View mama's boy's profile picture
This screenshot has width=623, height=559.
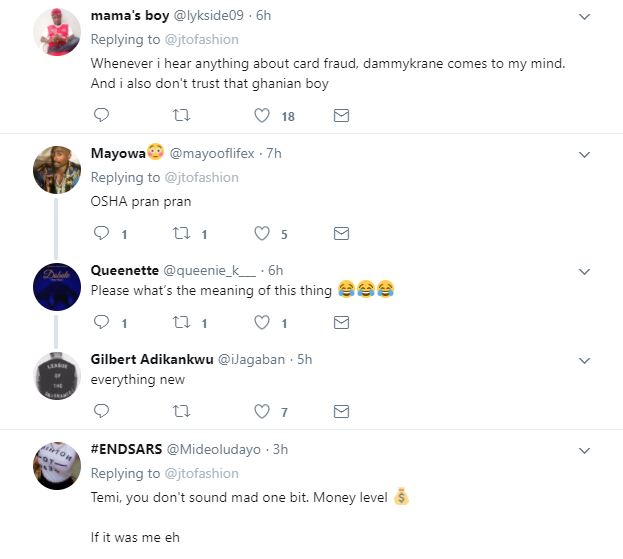pyautogui.click(x=56, y=31)
